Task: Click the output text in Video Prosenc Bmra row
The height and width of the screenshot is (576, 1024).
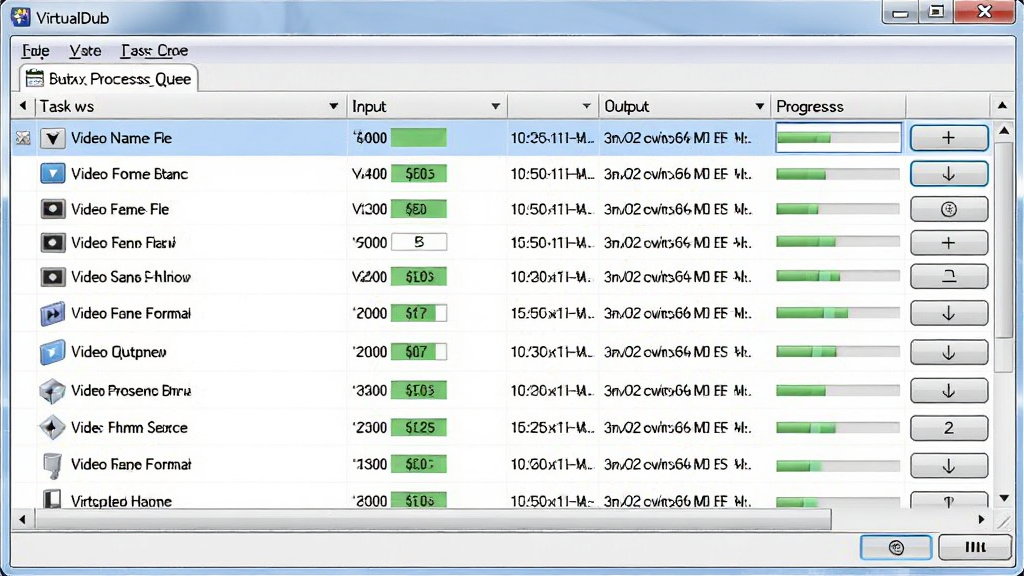Action: [677, 391]
